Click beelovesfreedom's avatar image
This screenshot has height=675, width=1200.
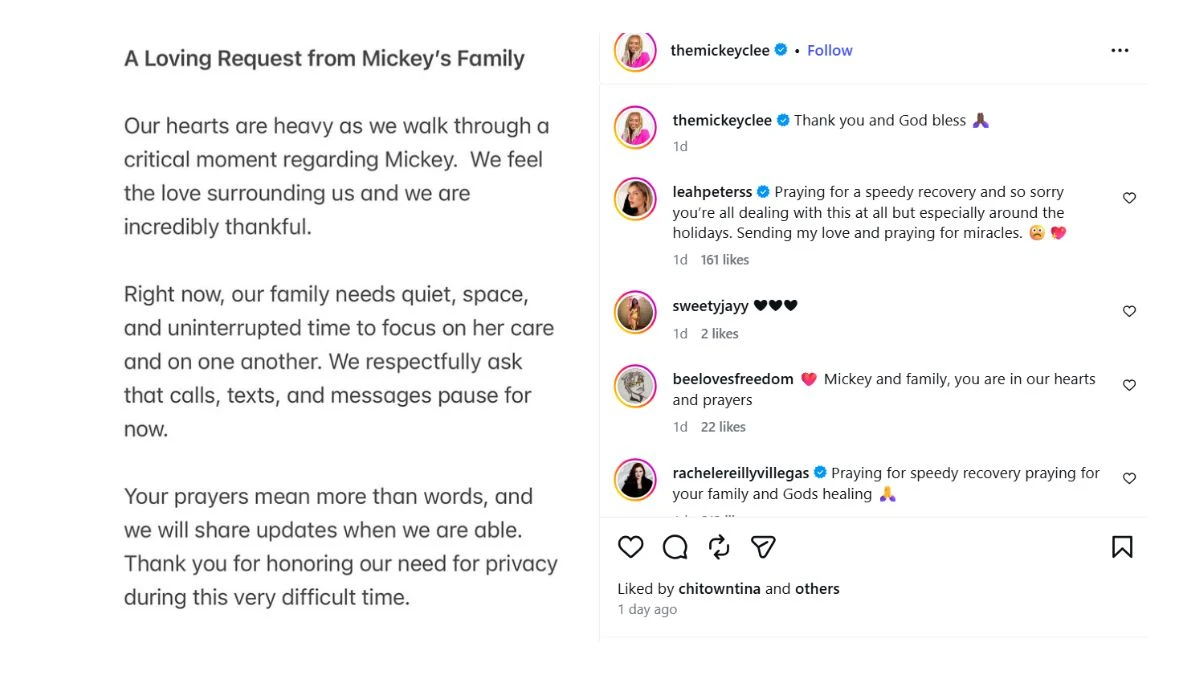pyautogui.click(x=635, y=388)
